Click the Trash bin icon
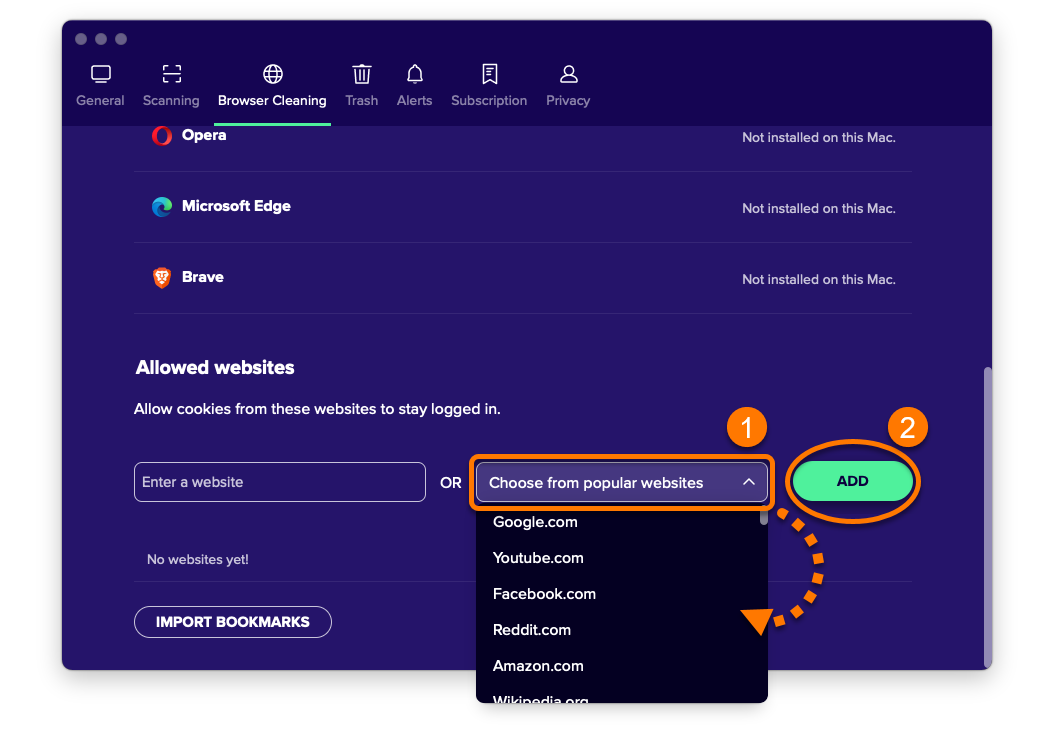Image resolution: width=1048 pixels, height=750 pixels. [x=362, y=74]
